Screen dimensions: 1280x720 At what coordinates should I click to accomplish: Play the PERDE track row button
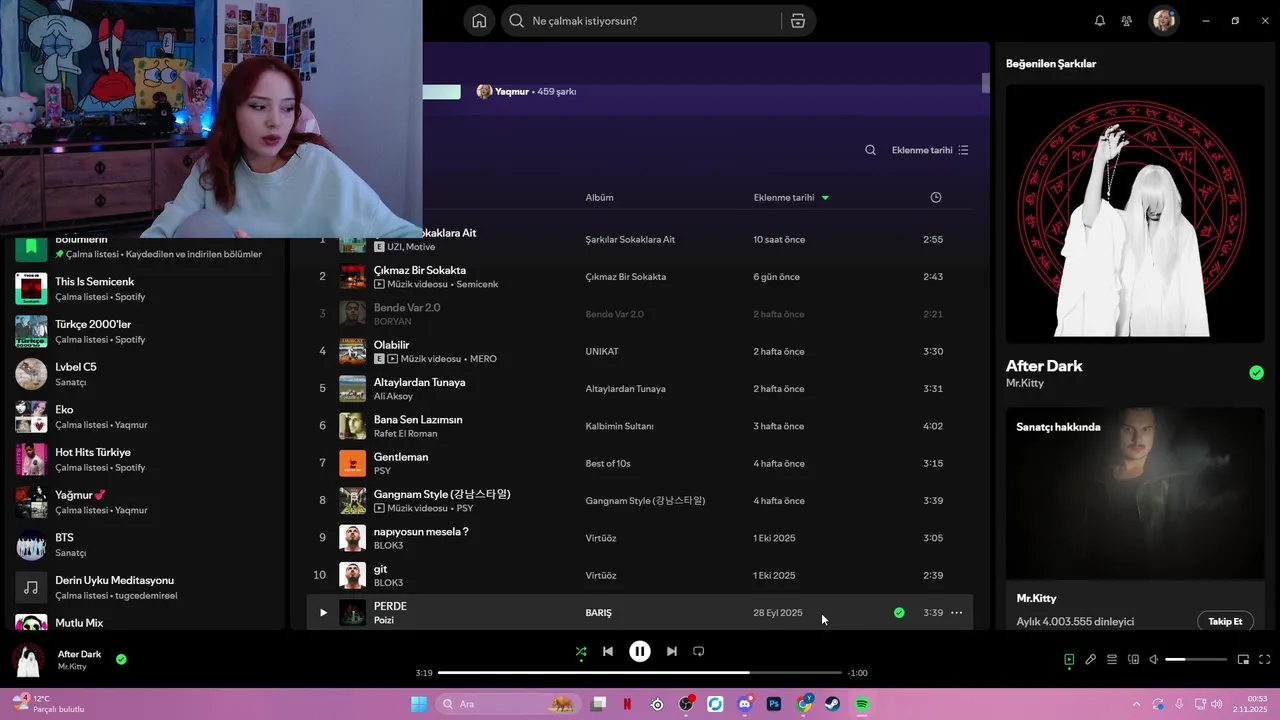coord(322,613)
